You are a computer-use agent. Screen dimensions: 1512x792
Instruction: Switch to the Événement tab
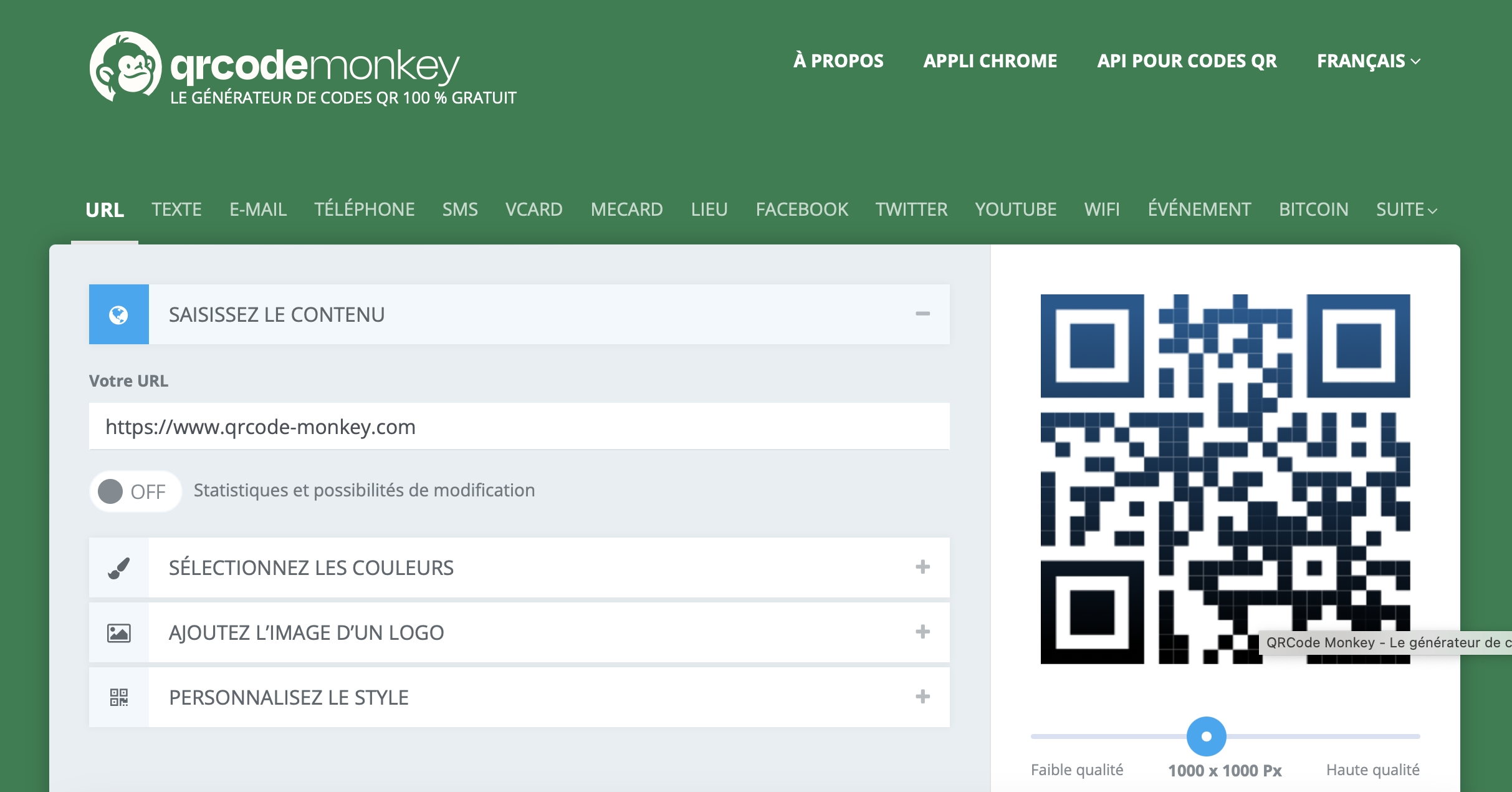tap(1199, 210)
